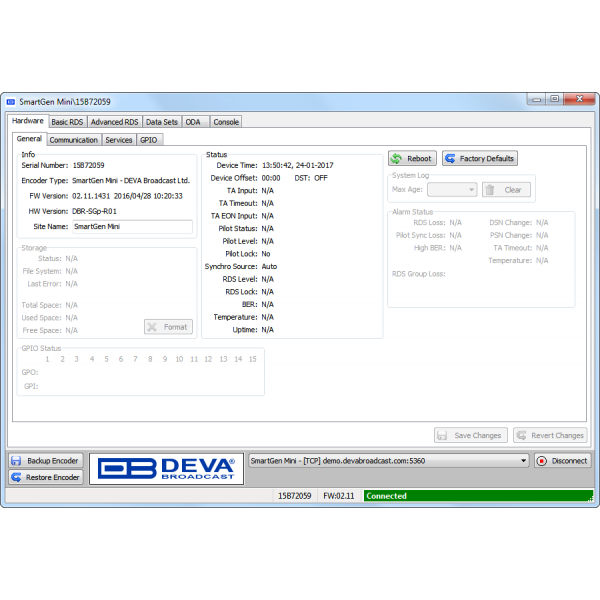This screenshot has width=600, height=600.
Task: Switch to the Hardware tab
Action: coord(28,121)
